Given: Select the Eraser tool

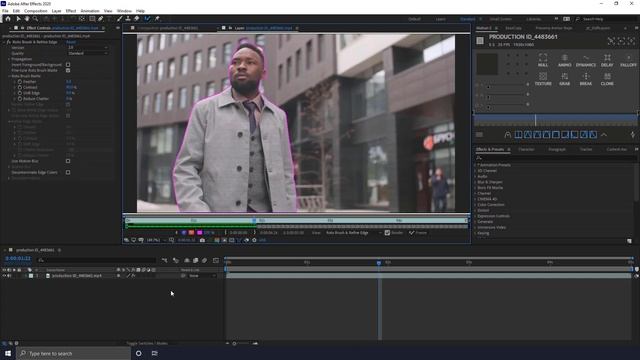Looking at the screenshot, I should click(137, 19).
